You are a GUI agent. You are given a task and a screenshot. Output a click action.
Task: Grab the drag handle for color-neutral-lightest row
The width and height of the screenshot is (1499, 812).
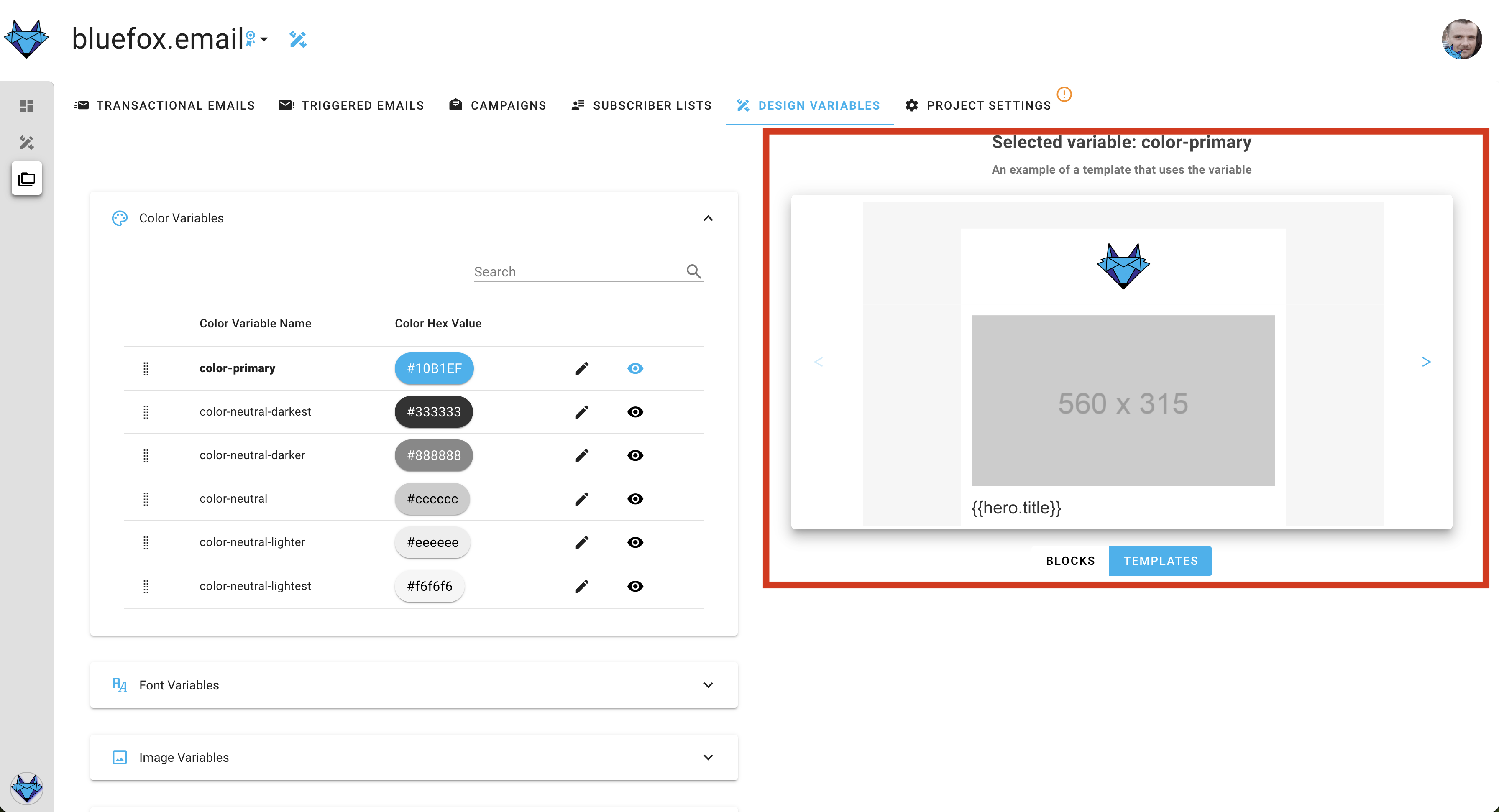tap(146, 586)
